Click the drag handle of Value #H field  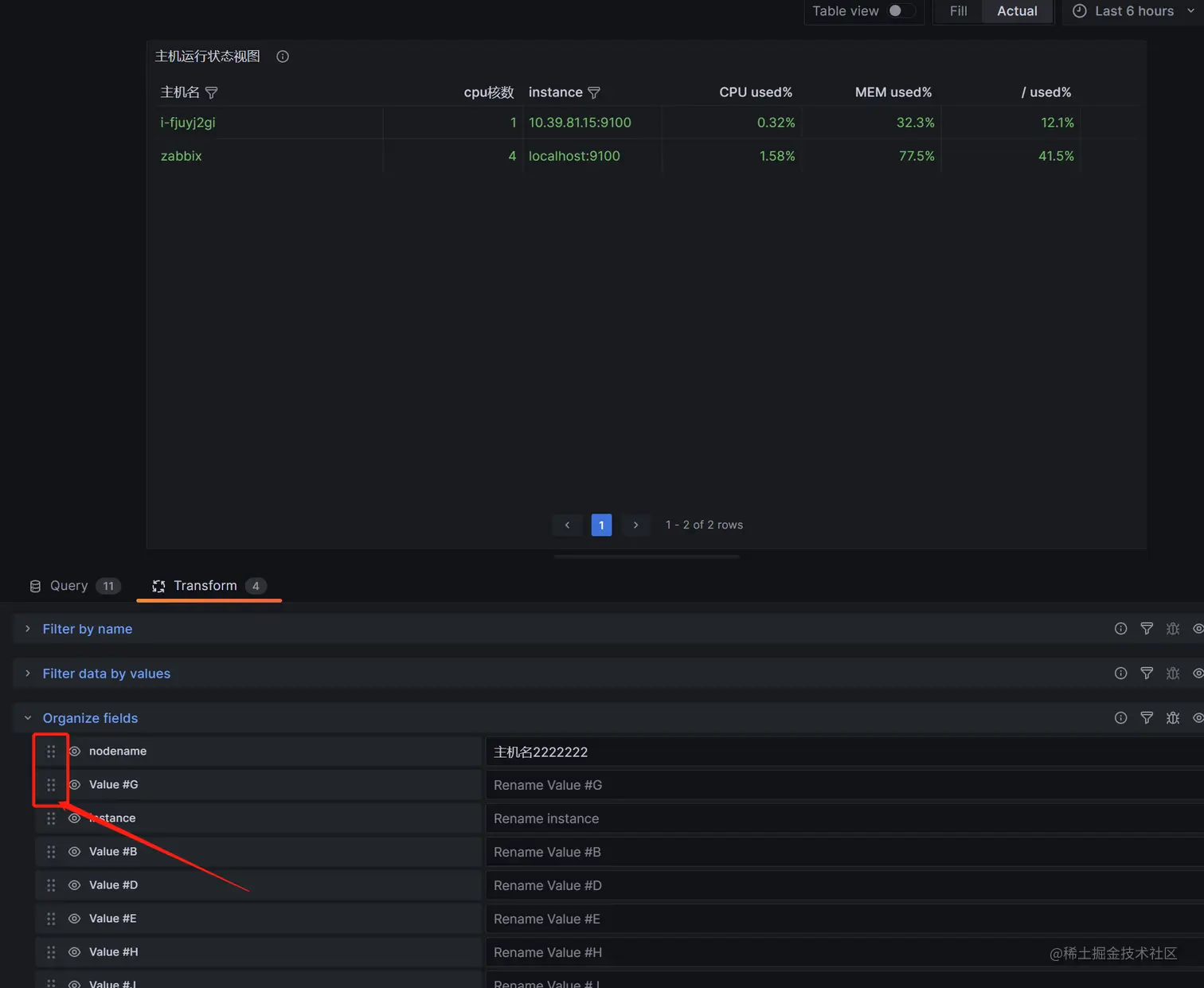coord(51,952)
